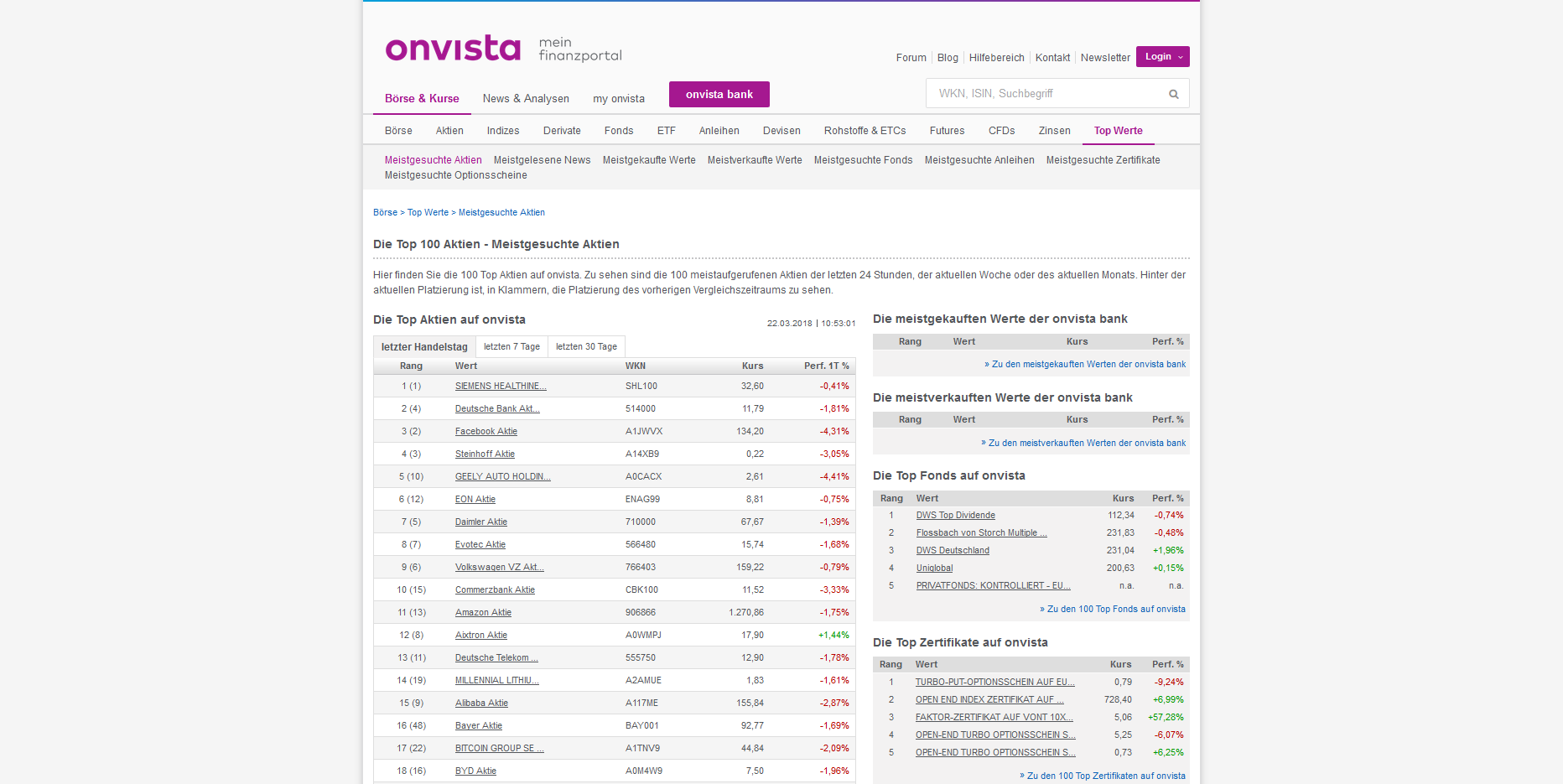Select the letzter Handelstag tab

[x=424, y=347]
